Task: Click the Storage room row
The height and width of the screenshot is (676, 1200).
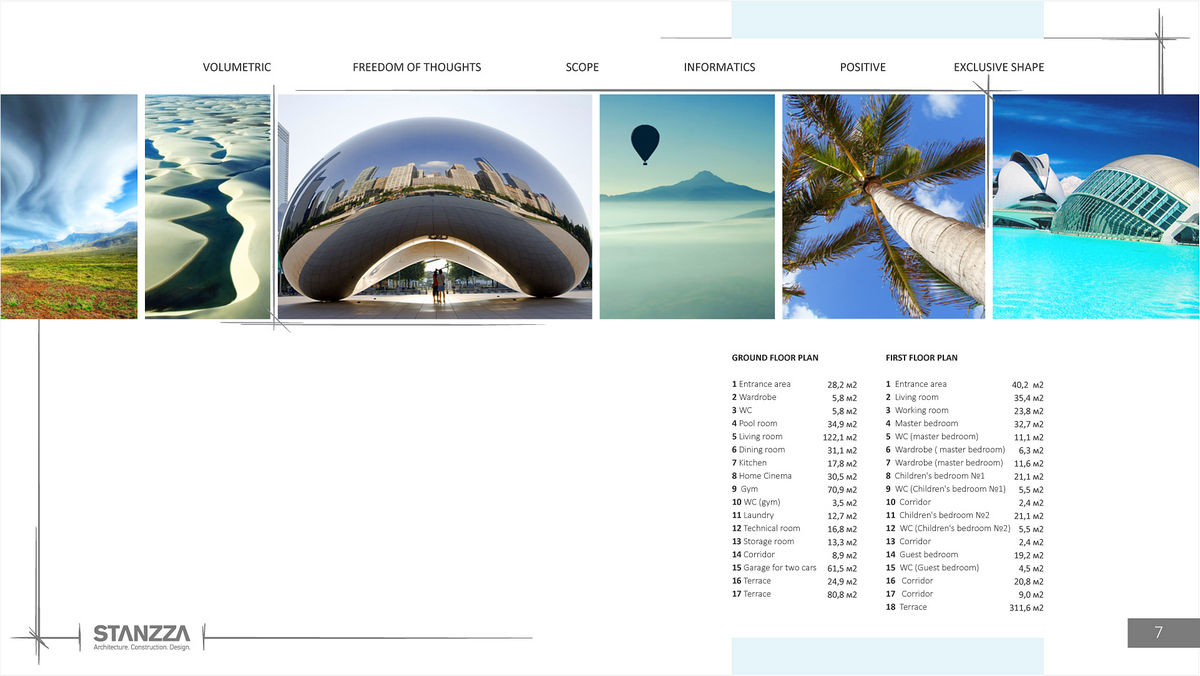Action: pyautogui.click(x=794, y=541)
